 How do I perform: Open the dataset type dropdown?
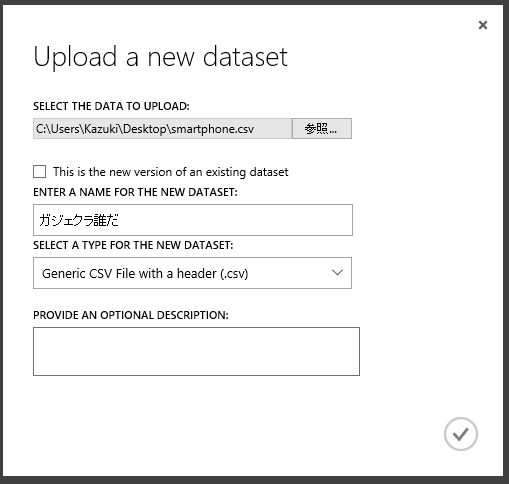click(192, 273)
